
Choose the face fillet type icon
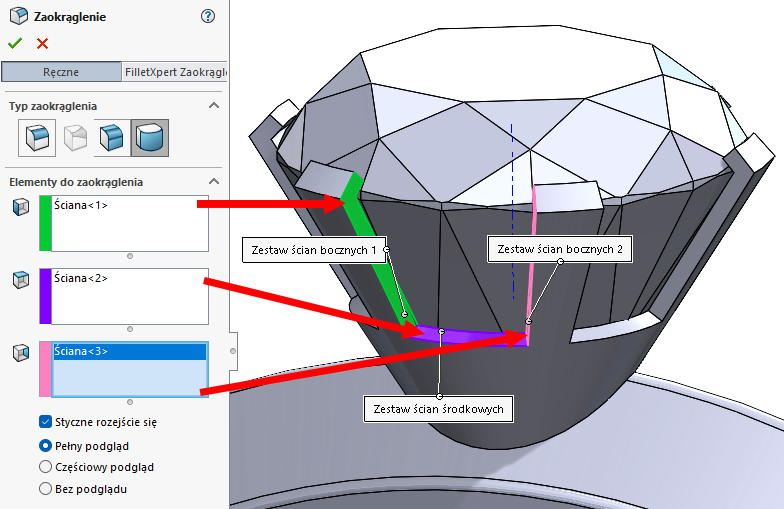[113, 137]
